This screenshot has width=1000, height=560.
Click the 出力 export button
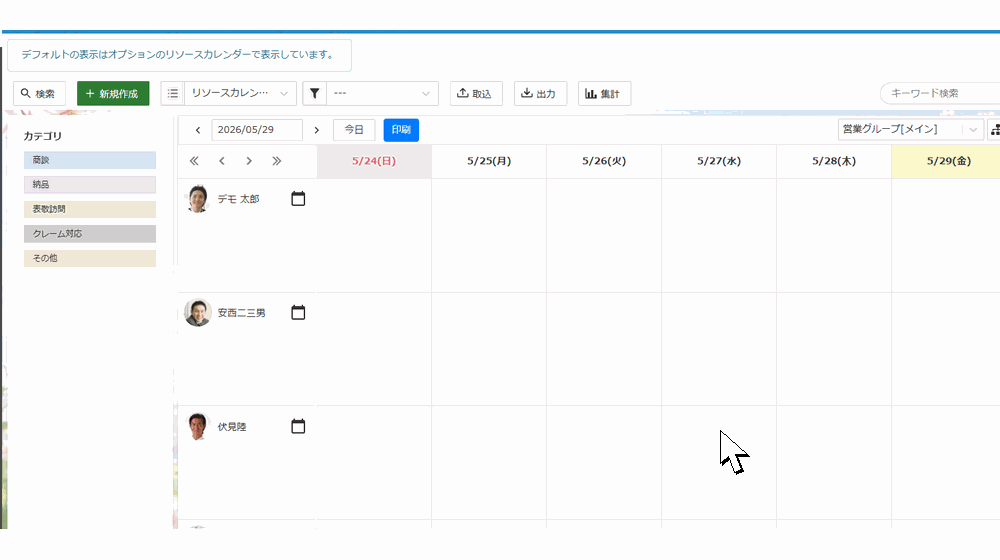(540, 94)
